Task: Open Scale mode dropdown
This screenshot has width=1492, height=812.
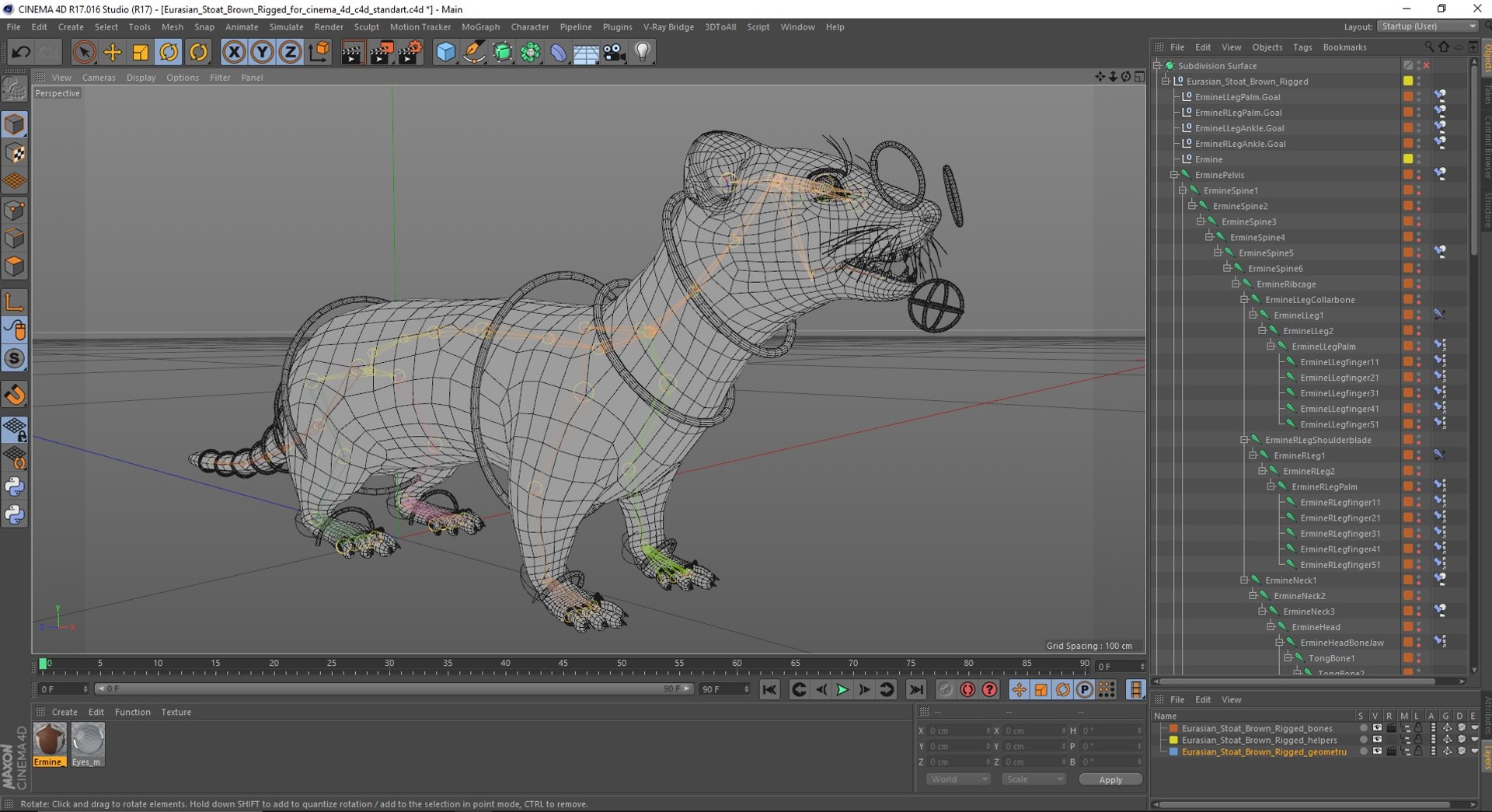Action: click(x=1033, y=779)
